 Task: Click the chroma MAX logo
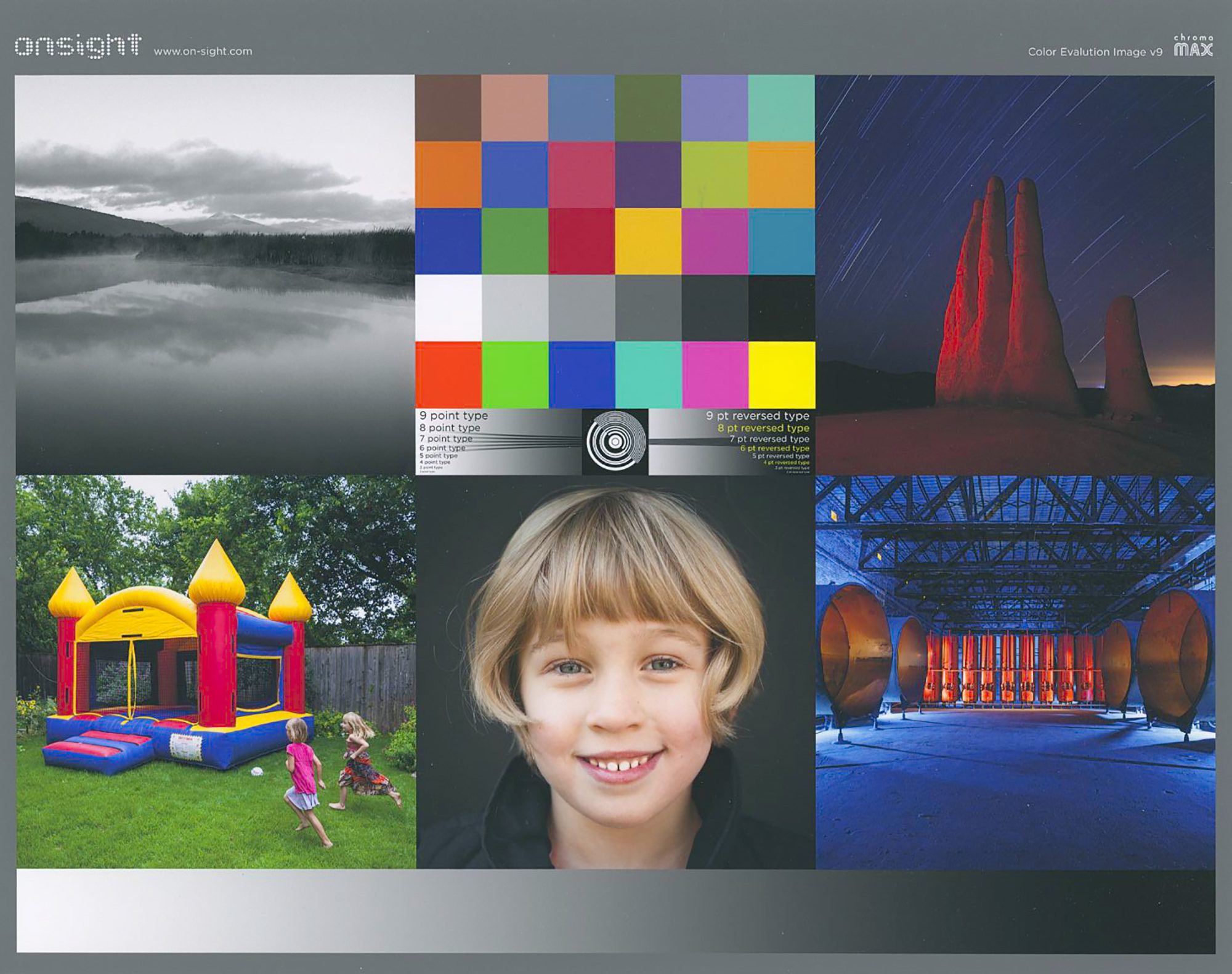point(1193,46)
